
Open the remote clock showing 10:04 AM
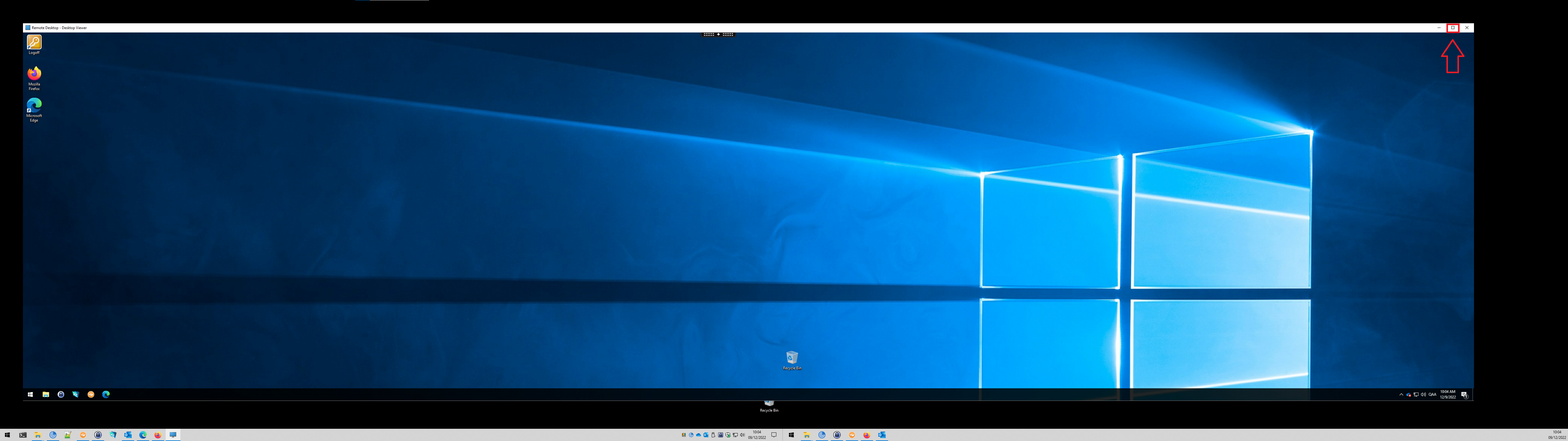(x=1448, y=394)
